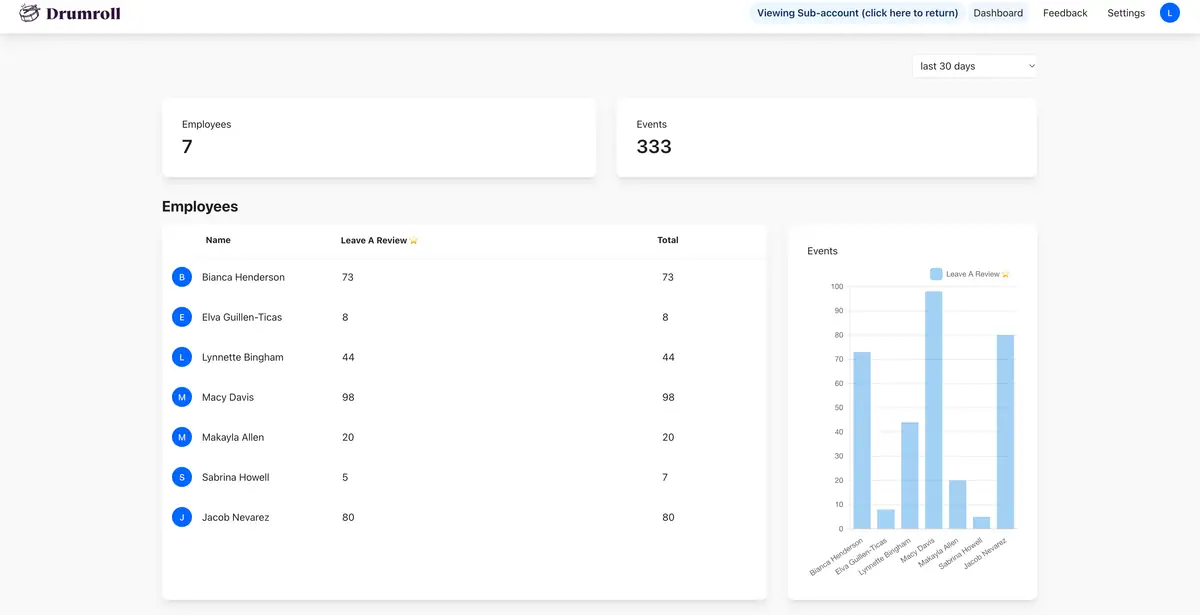Screen dimensions: 1200x615
Task: Open the Feedback nav item
Action: tap(1065, 13)
